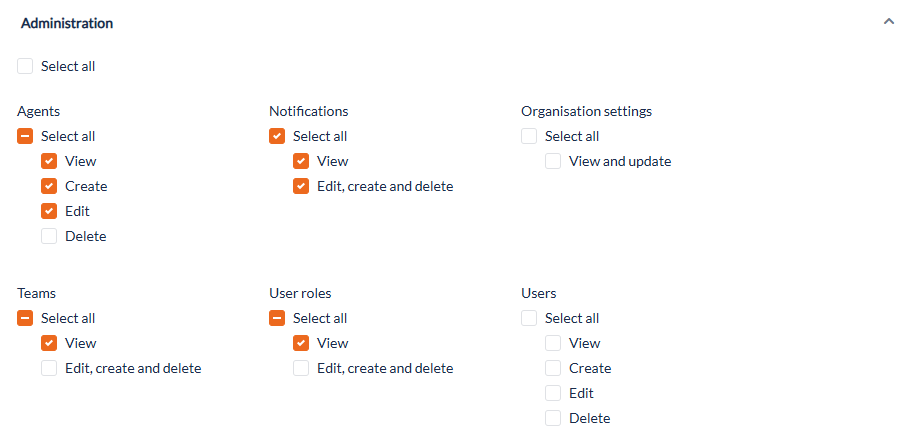The image size is (906, 438).
Task: Uncheck User roles View permission
Action: tap(302, 343)
